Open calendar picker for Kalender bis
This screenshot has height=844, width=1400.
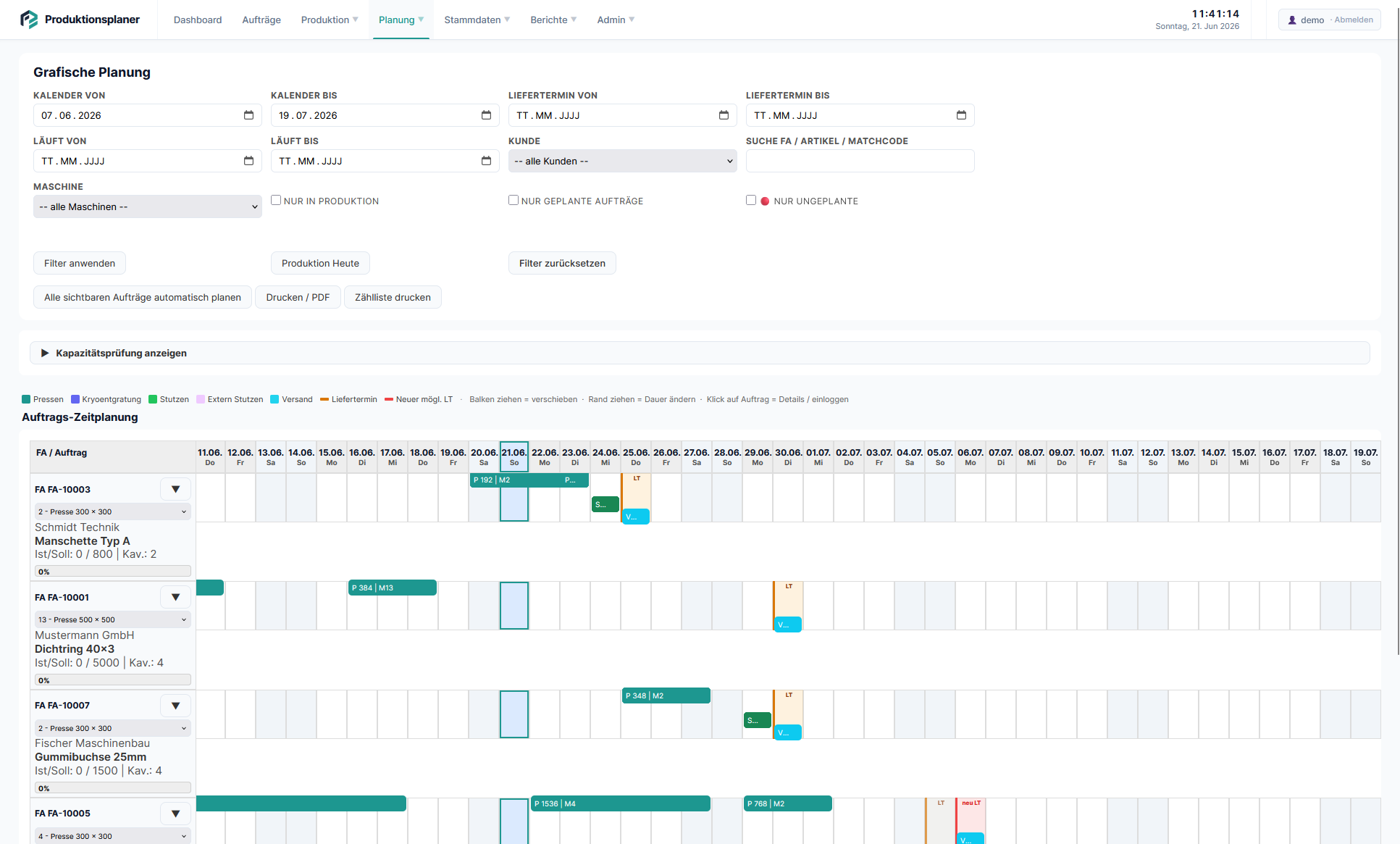[486, 115]
